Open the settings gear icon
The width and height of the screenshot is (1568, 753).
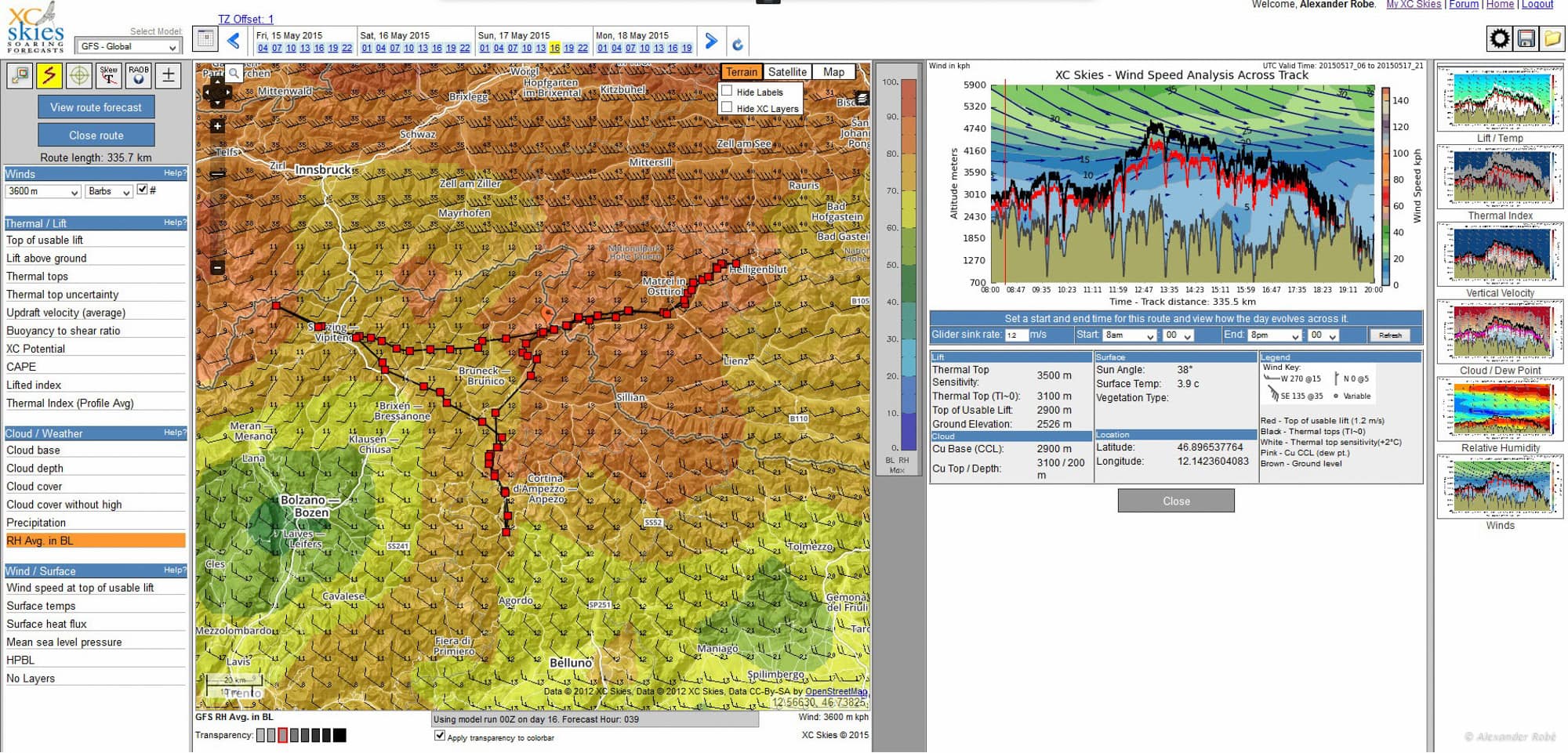(x=1500, y=38)
